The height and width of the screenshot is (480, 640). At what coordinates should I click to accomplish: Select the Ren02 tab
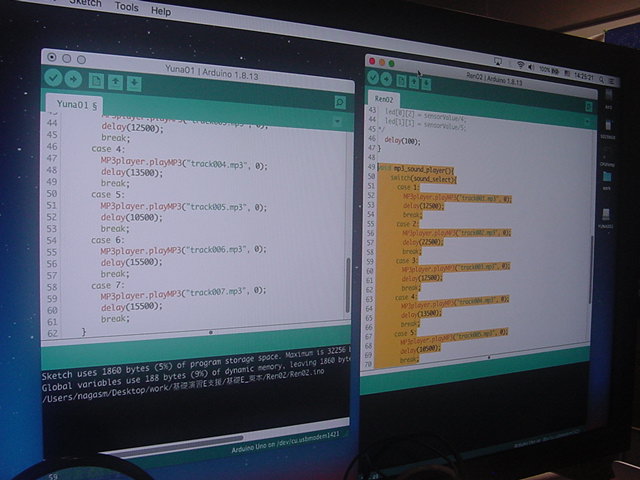pyautogui.click(x=384, y=99)
